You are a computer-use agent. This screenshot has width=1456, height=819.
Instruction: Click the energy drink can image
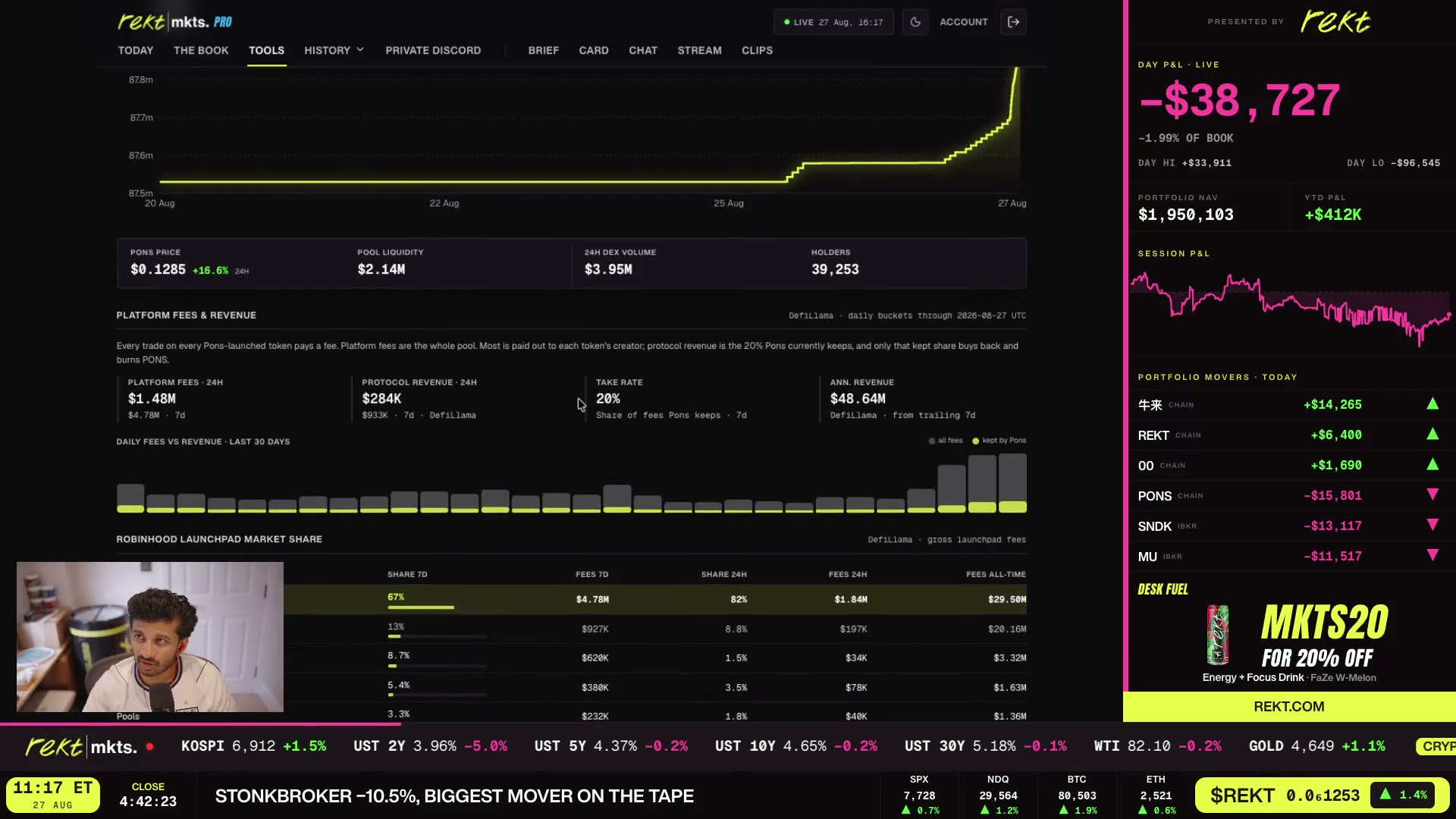click(x=1218, y=635)
